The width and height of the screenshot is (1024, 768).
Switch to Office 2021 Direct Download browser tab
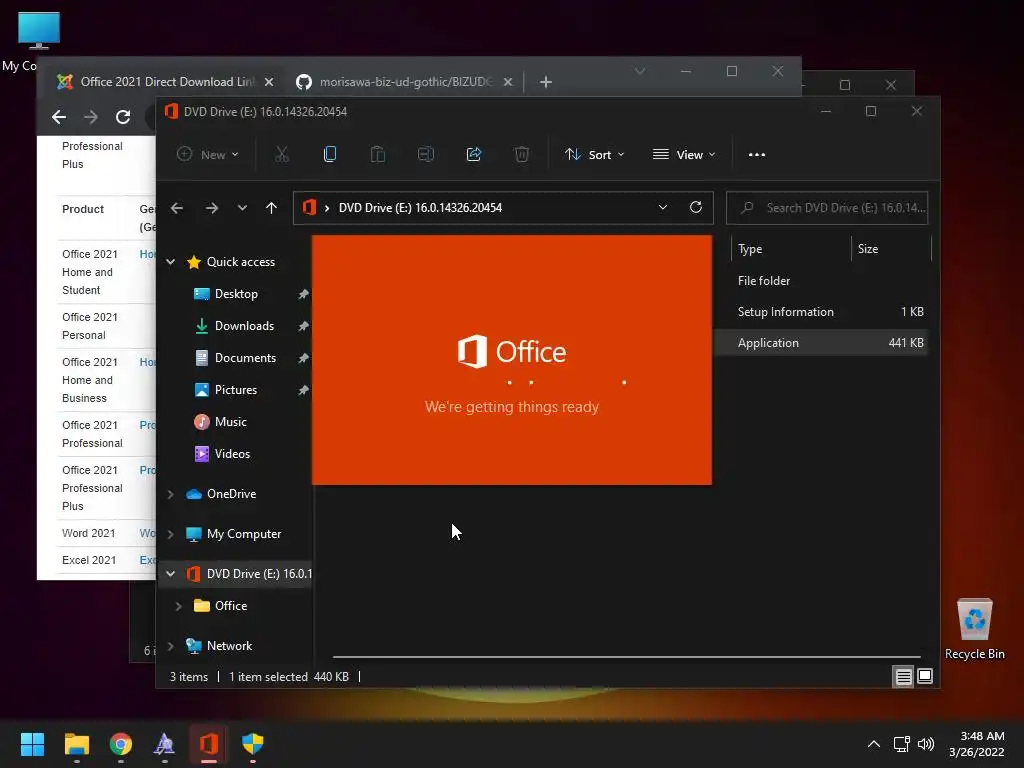pyautogui.click(x=165, y=82)
